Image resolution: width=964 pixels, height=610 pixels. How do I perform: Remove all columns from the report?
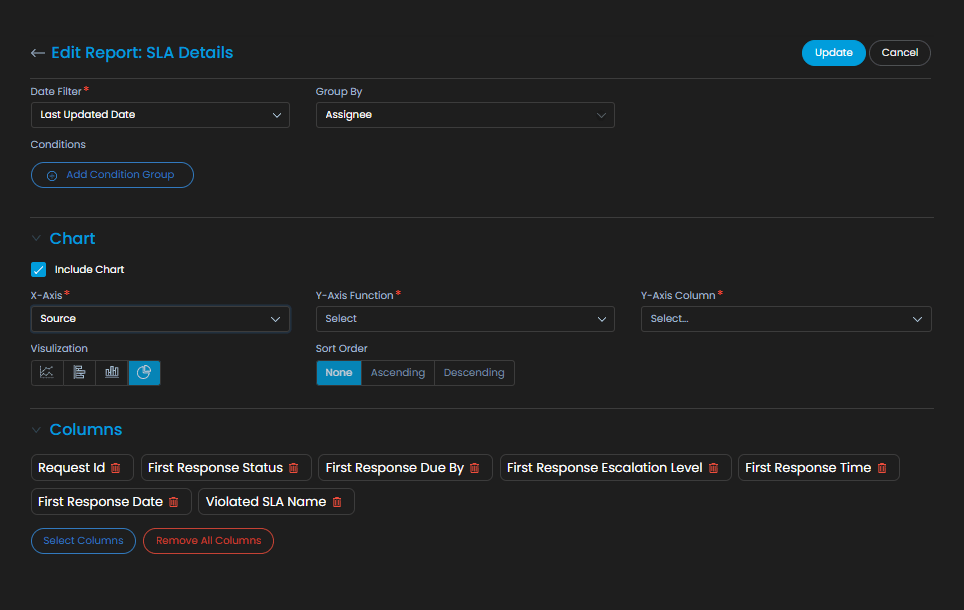pyautogui.click(x=208, y=541)
